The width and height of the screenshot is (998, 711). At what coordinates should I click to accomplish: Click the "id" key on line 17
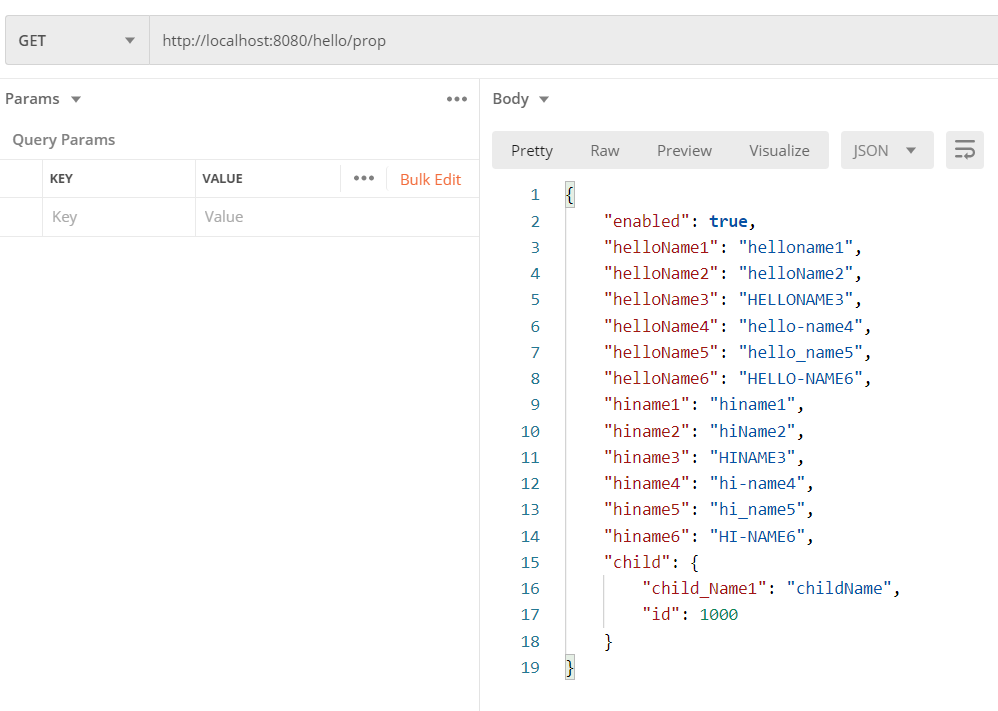[661, 615]
